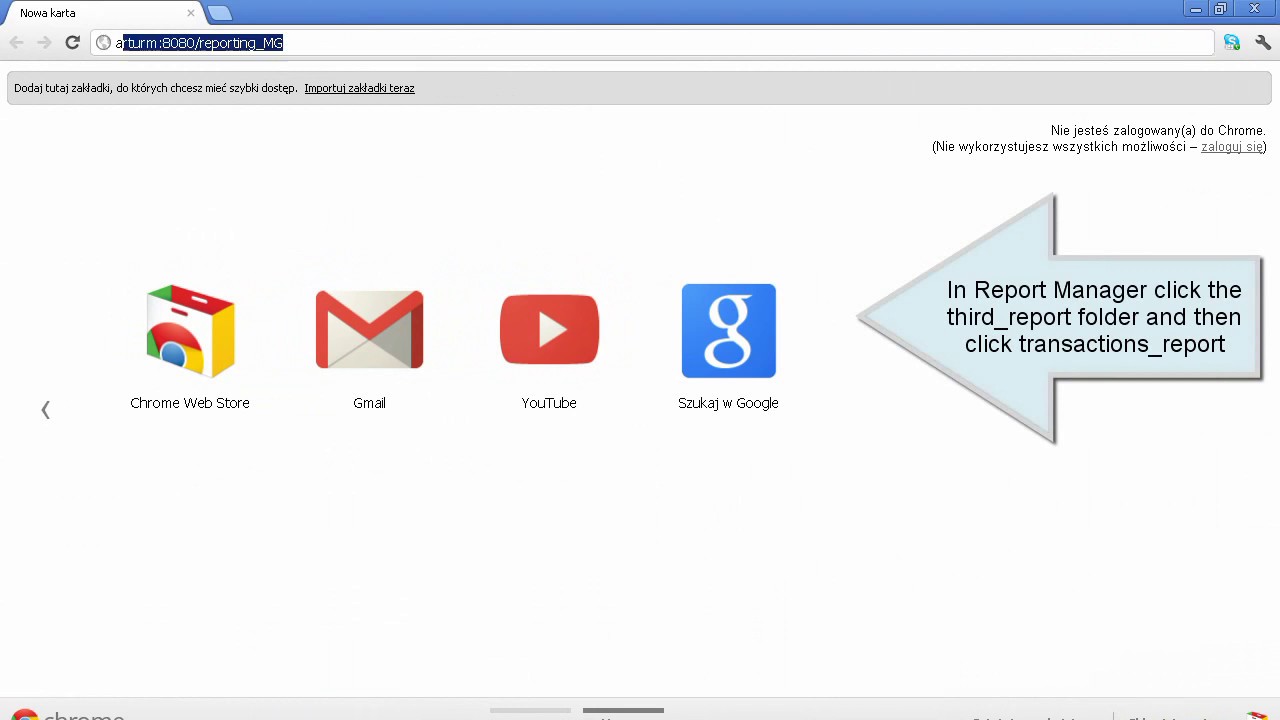Minimize the Chrome window

1196,9
